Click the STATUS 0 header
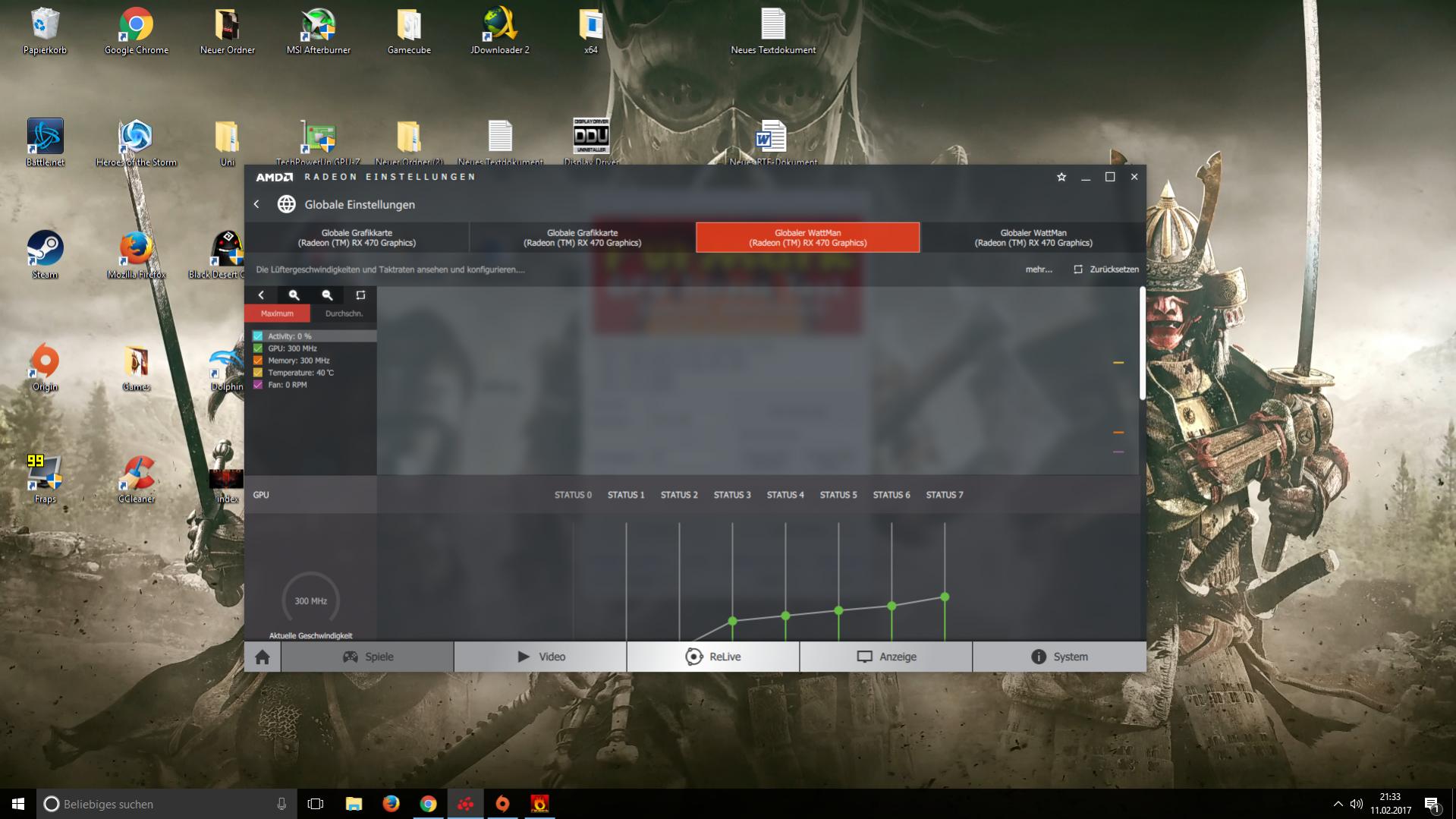The height and width of the screenshot is (819, 1456). coord(573,495)
